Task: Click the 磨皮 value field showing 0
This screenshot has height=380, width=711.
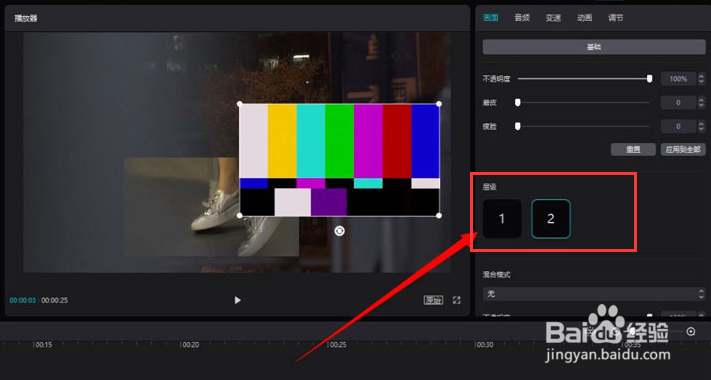Action: (678, 102)
